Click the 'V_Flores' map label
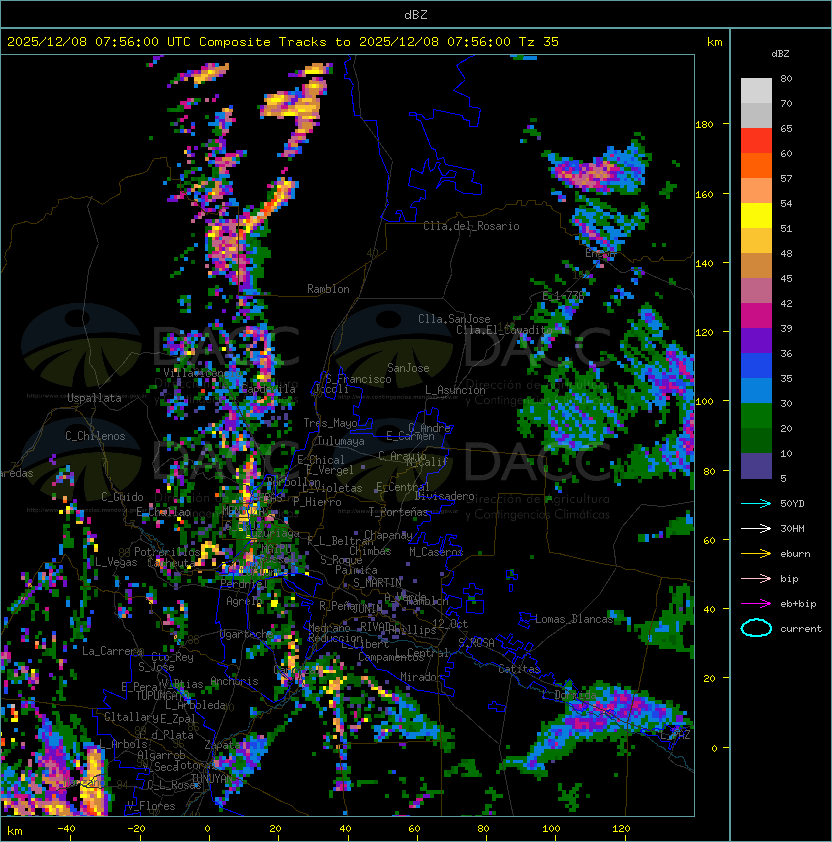Viewport: 832px width, 842px height. (x=151, y=806)
